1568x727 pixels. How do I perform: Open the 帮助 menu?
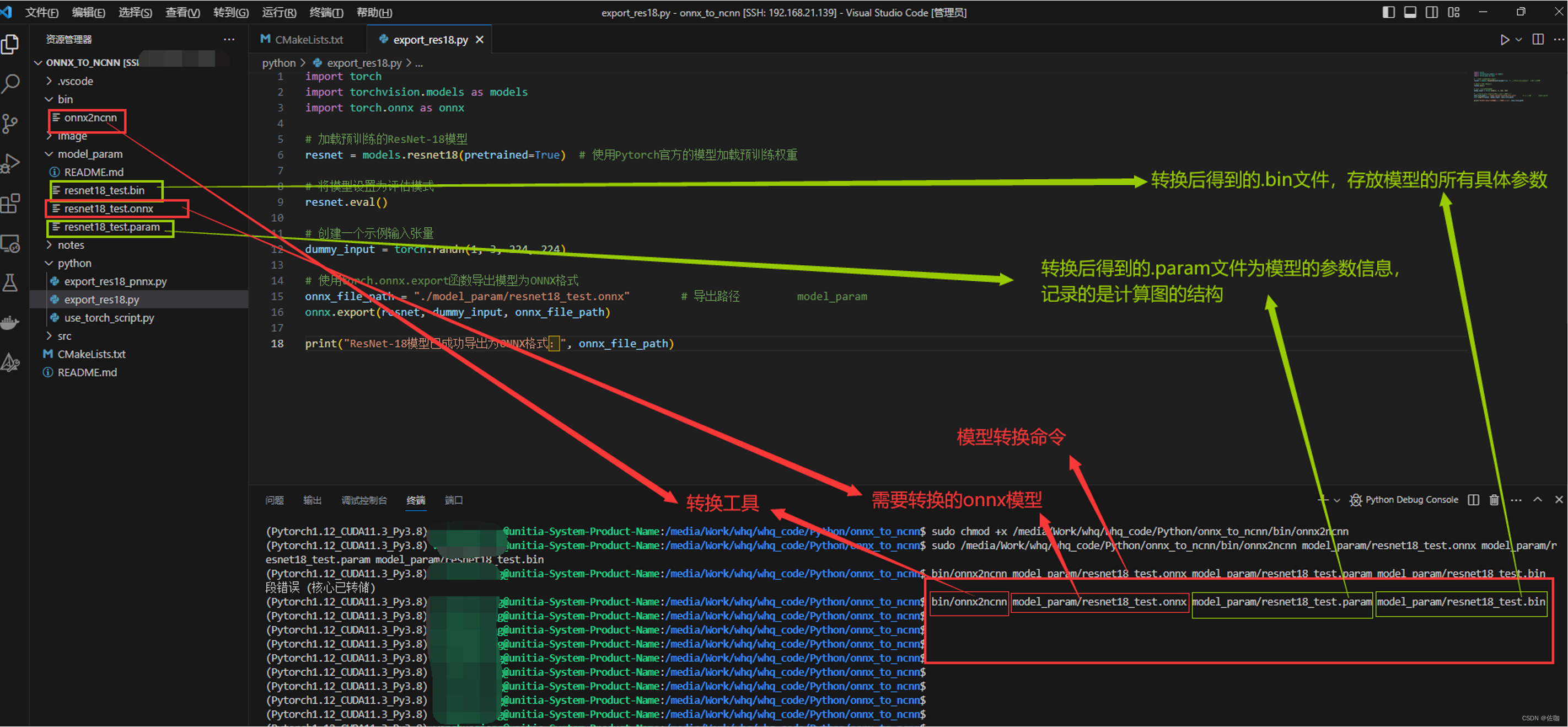point(374,12)
